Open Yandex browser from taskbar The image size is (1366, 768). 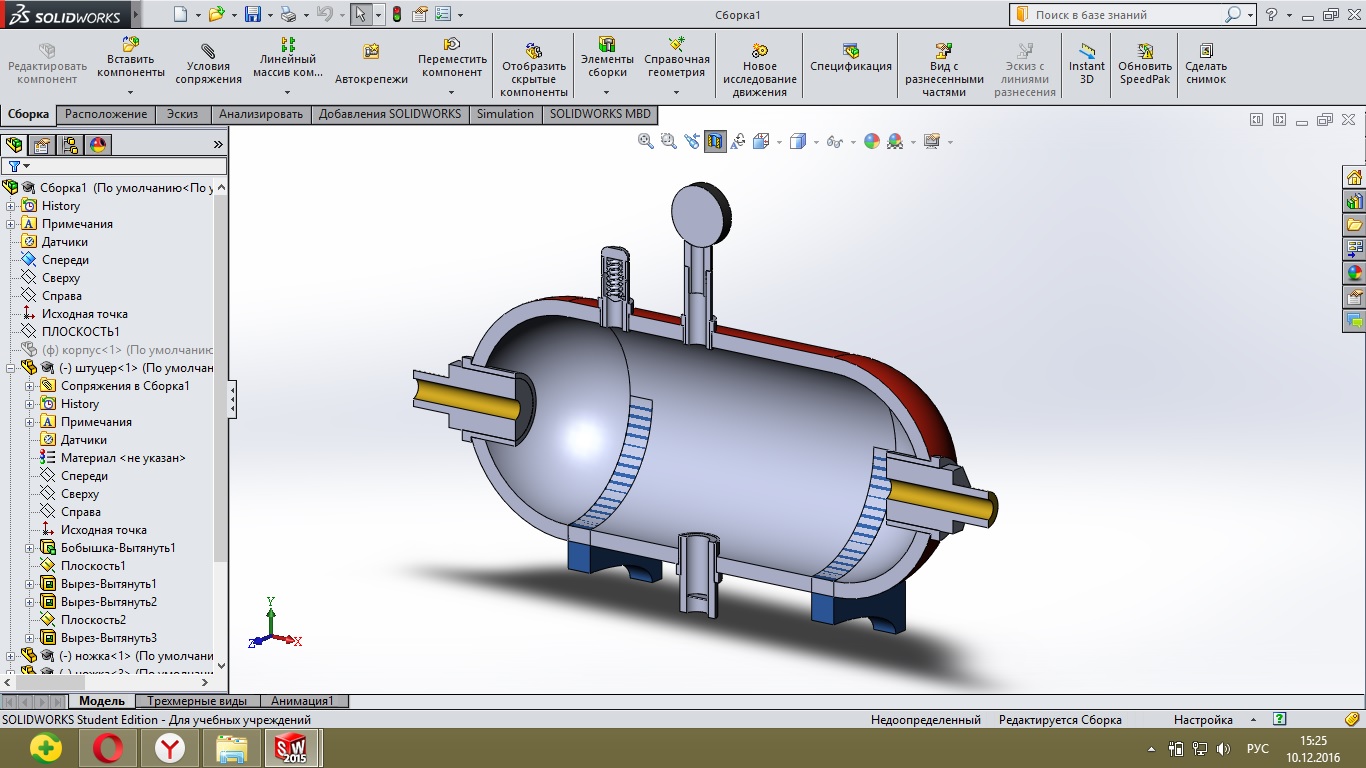pos(170,748)
